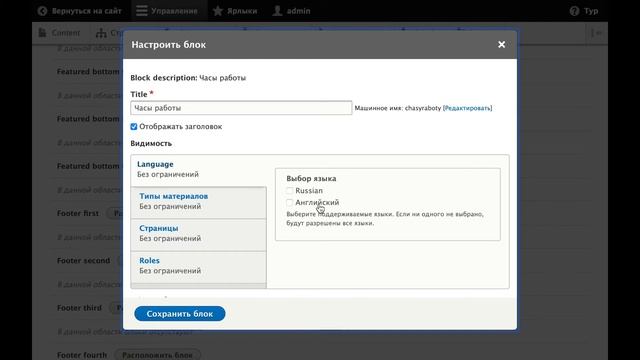Click the Тур help icon

574,11
